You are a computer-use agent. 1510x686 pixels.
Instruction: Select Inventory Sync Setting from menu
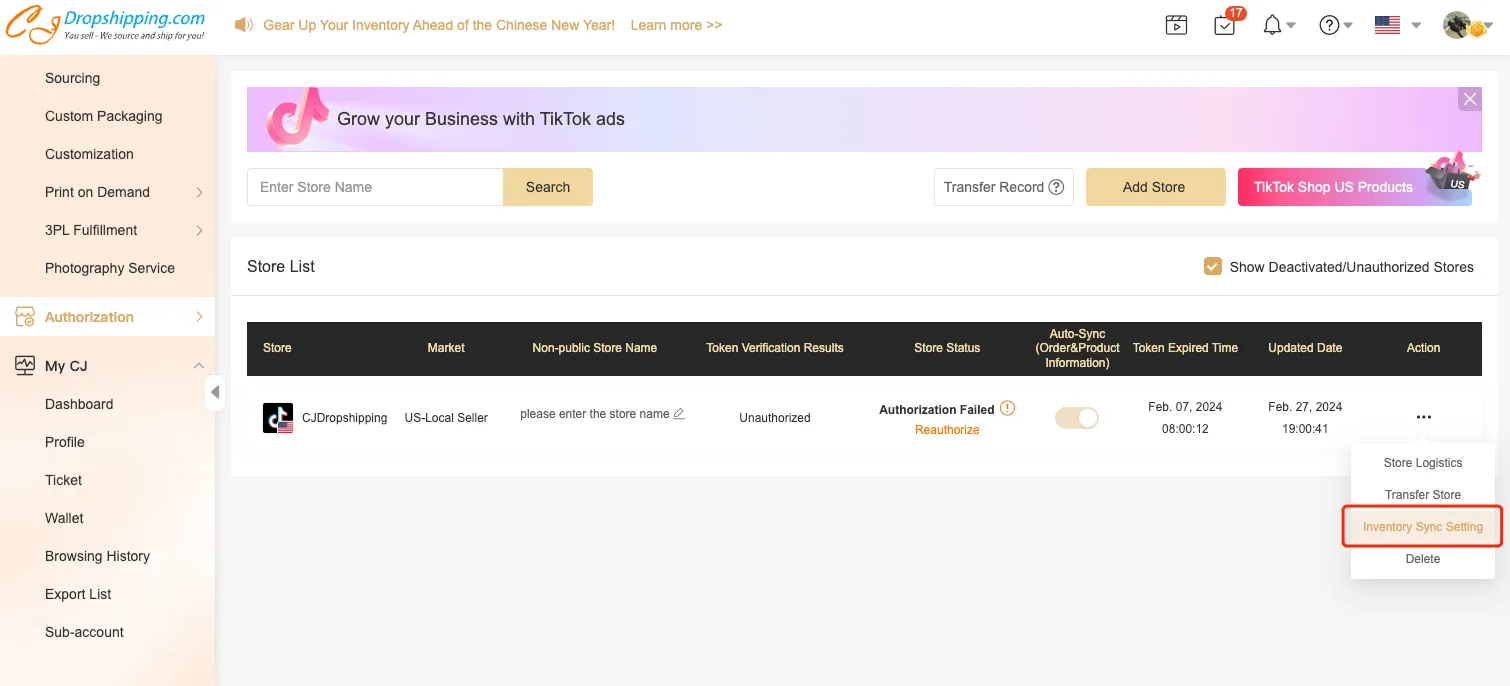tap(1422, 527)
